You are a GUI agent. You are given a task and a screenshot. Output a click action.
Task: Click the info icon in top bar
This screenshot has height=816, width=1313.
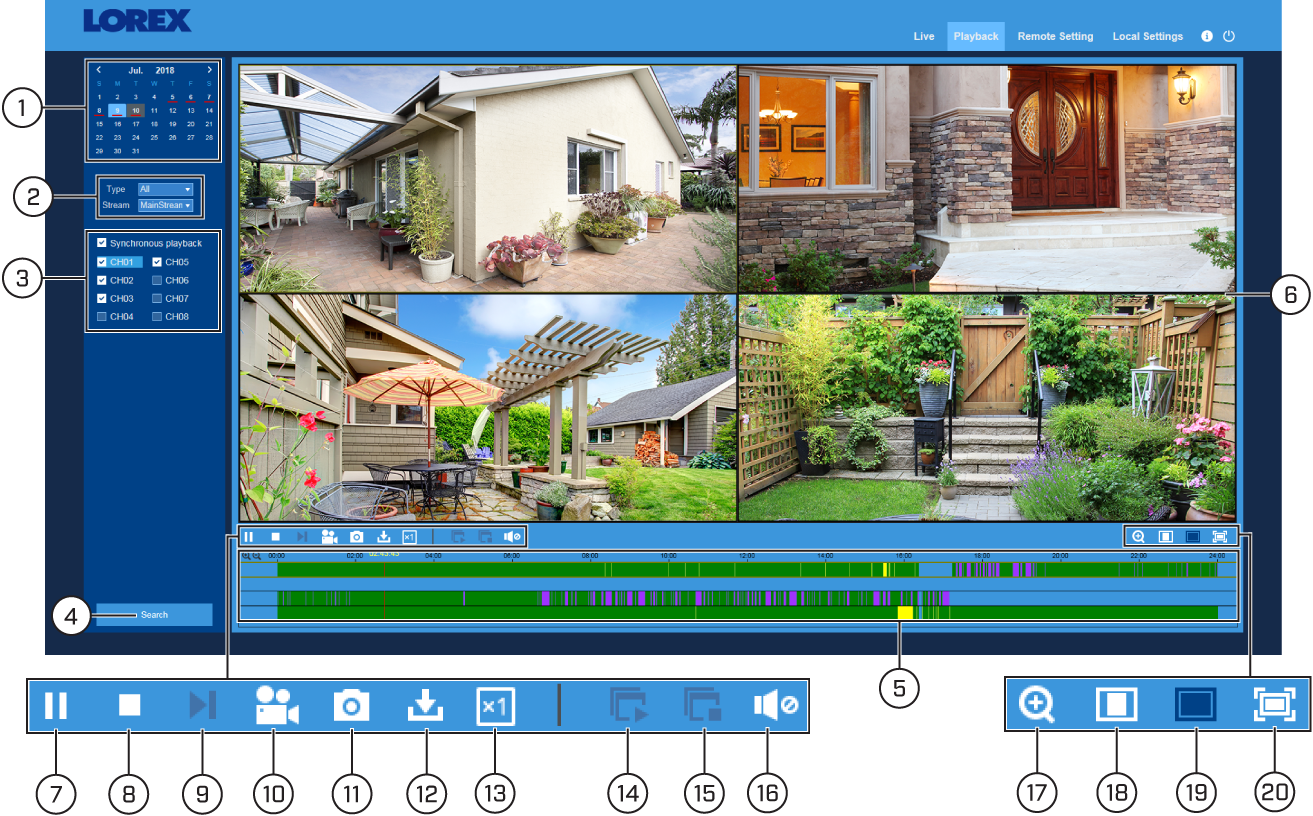pos(1207,36)
